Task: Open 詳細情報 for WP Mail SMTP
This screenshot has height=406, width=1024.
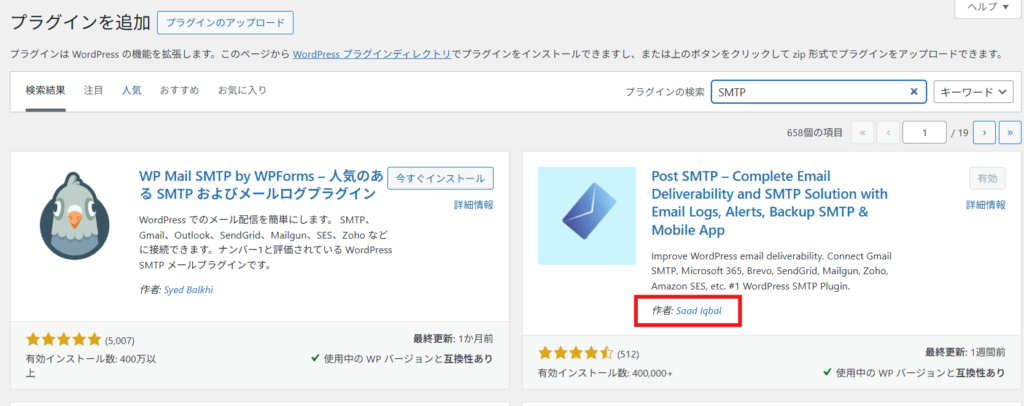Action: point(473,204)
